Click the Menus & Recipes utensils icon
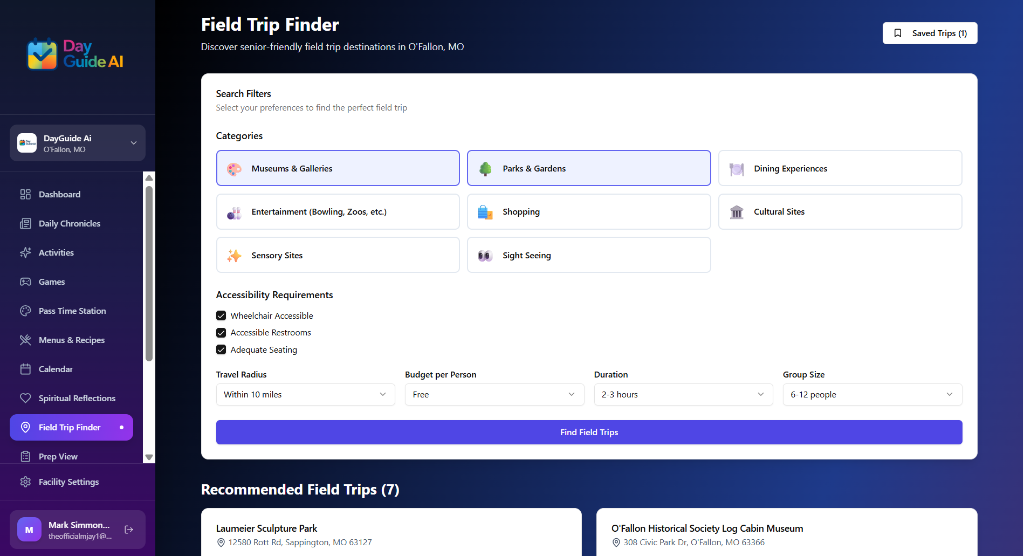The image size is (1024, 556). point(25,340)
